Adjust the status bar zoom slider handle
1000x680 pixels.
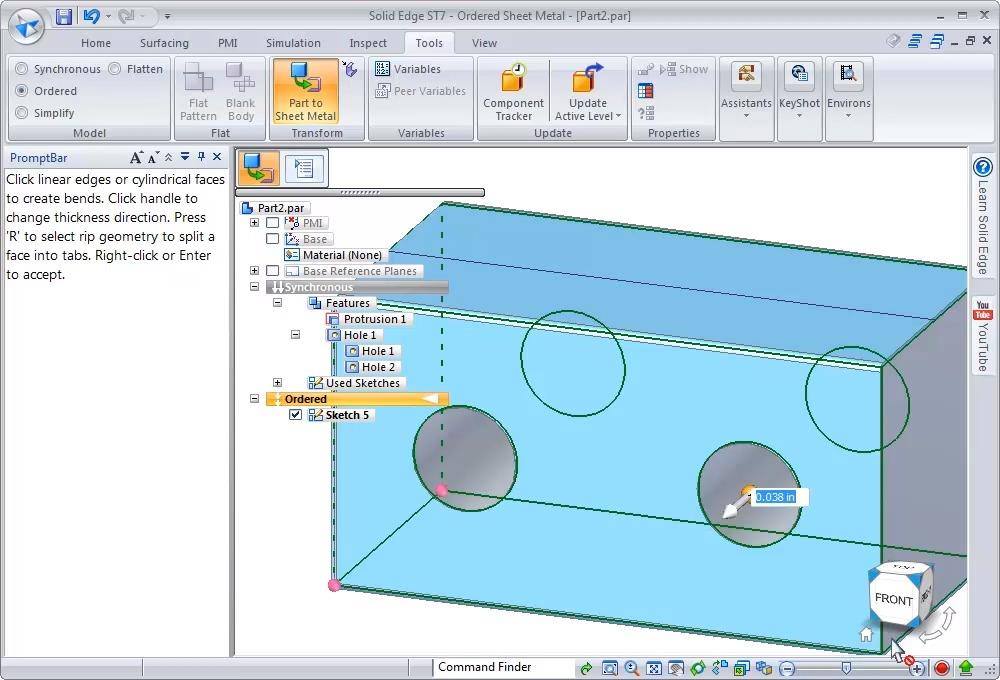click(x=846, y=668)
